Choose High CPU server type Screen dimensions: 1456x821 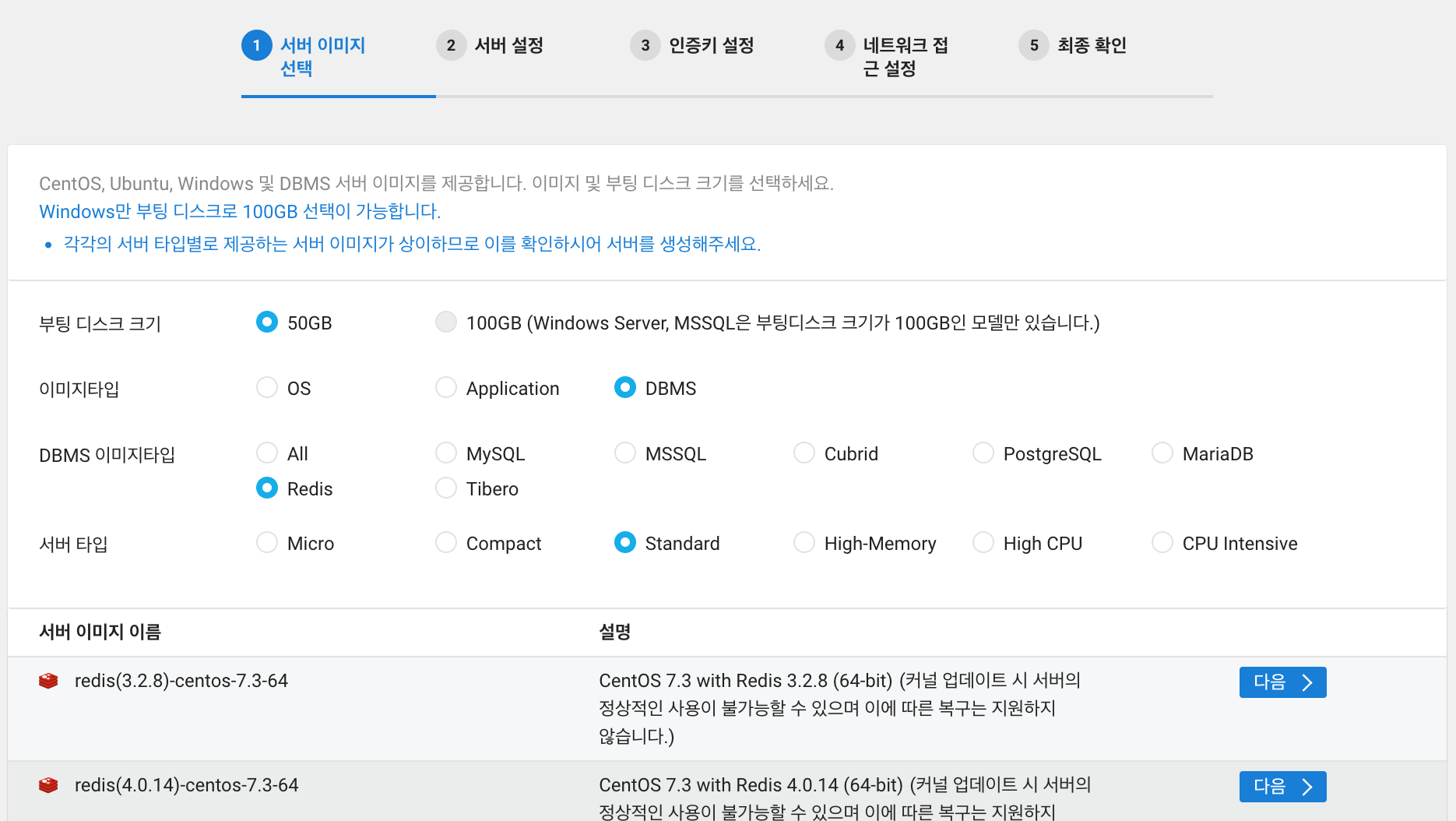983,542
